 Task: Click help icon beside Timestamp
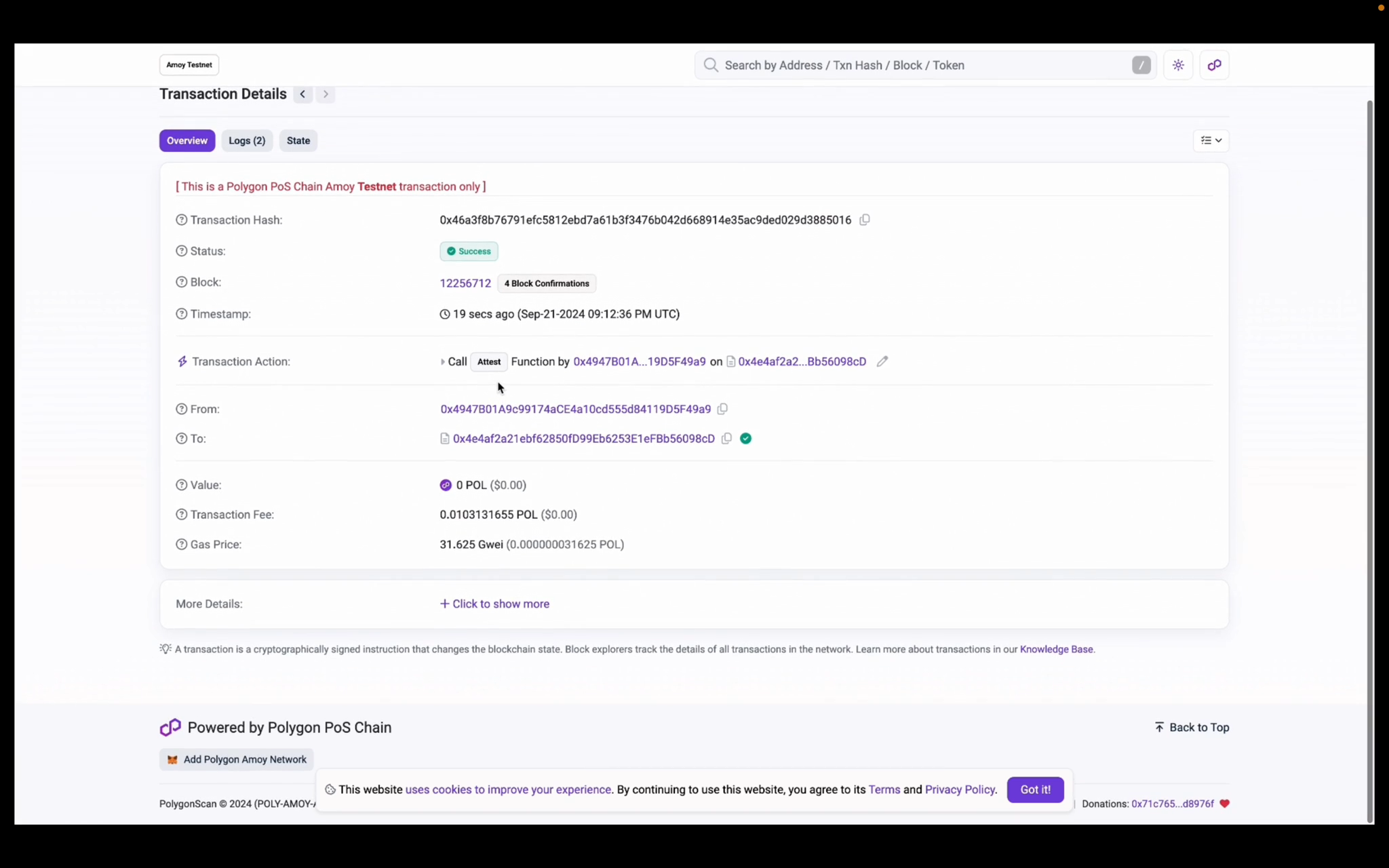click(181, 314)
